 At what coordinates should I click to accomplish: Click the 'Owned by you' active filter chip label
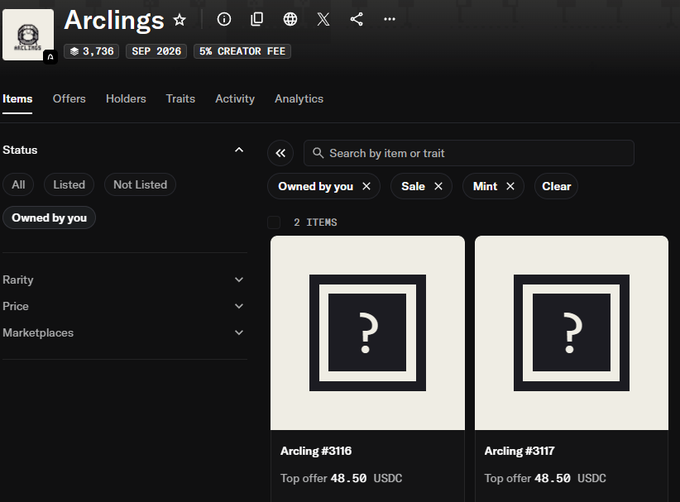315,186
